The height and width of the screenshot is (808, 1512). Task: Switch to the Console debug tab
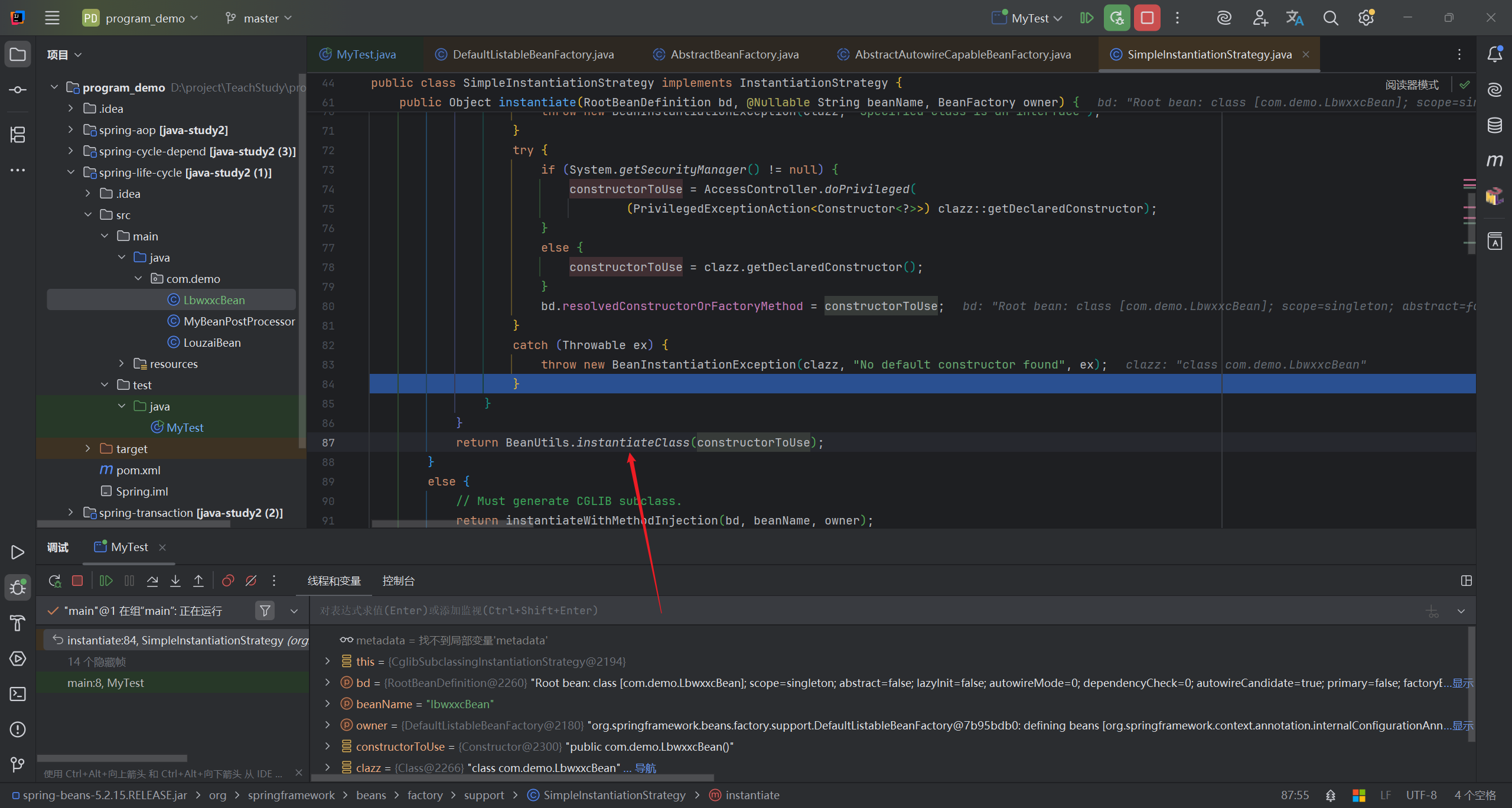click(398, 581)
